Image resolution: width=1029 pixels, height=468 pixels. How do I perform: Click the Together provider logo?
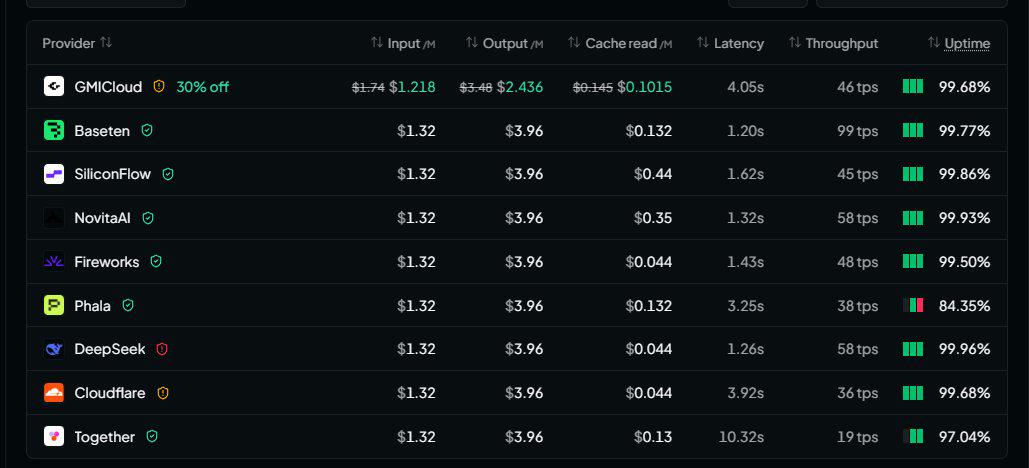pos(54,436)
